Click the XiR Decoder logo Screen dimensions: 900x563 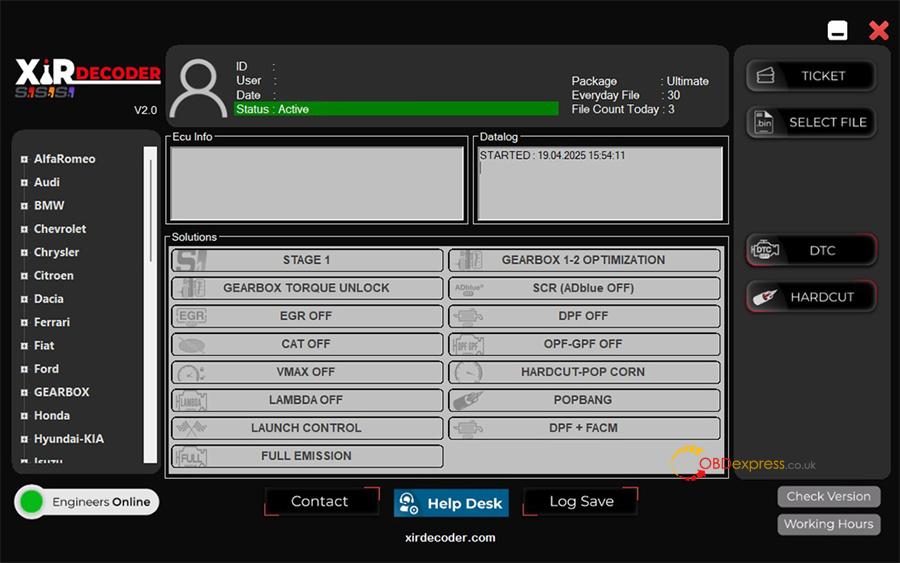[88, 79]
